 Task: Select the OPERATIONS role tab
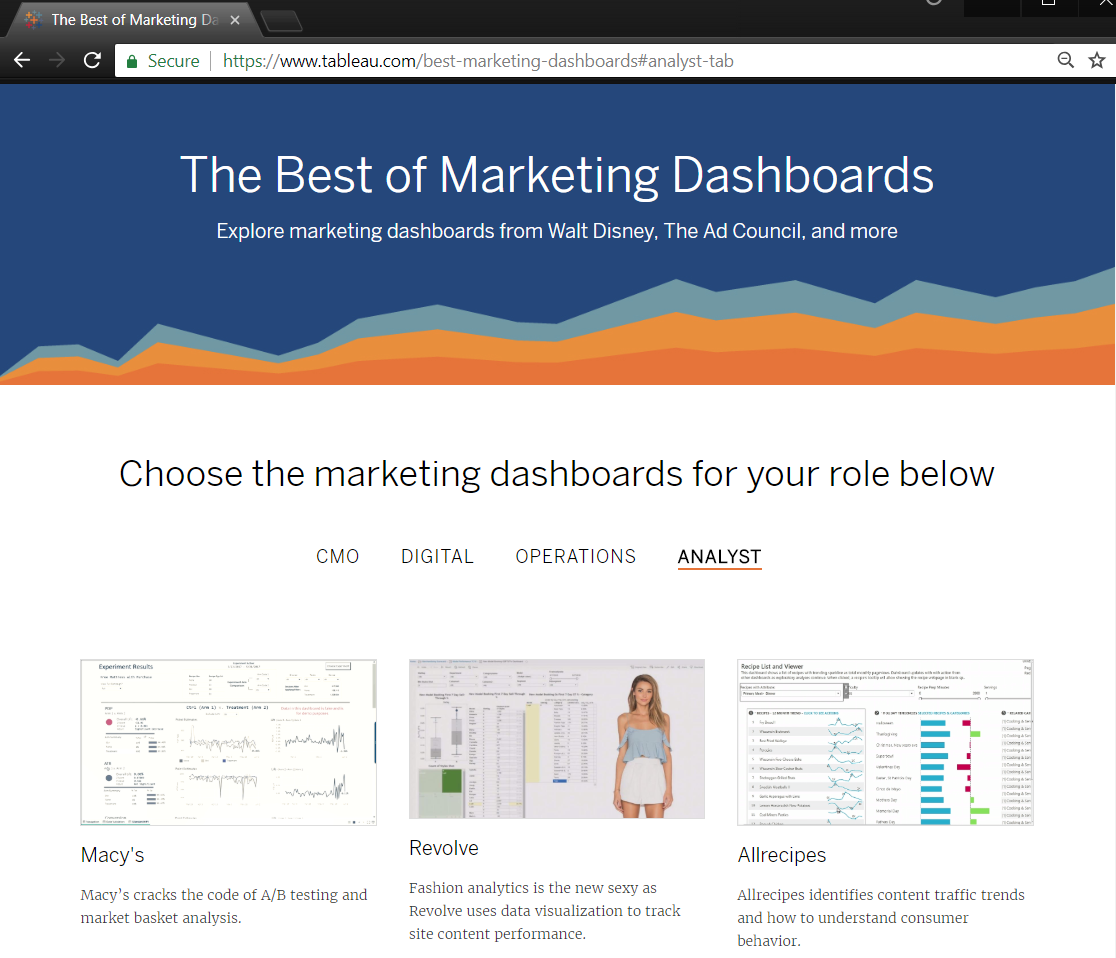[x=575, y=556]
